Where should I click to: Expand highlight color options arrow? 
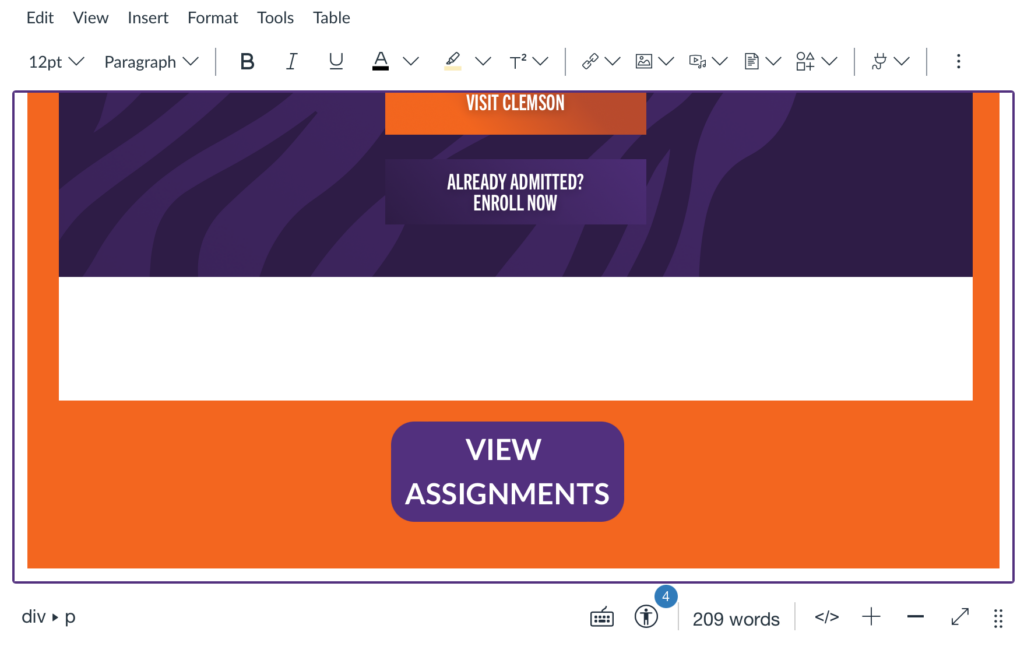point(483,61)
